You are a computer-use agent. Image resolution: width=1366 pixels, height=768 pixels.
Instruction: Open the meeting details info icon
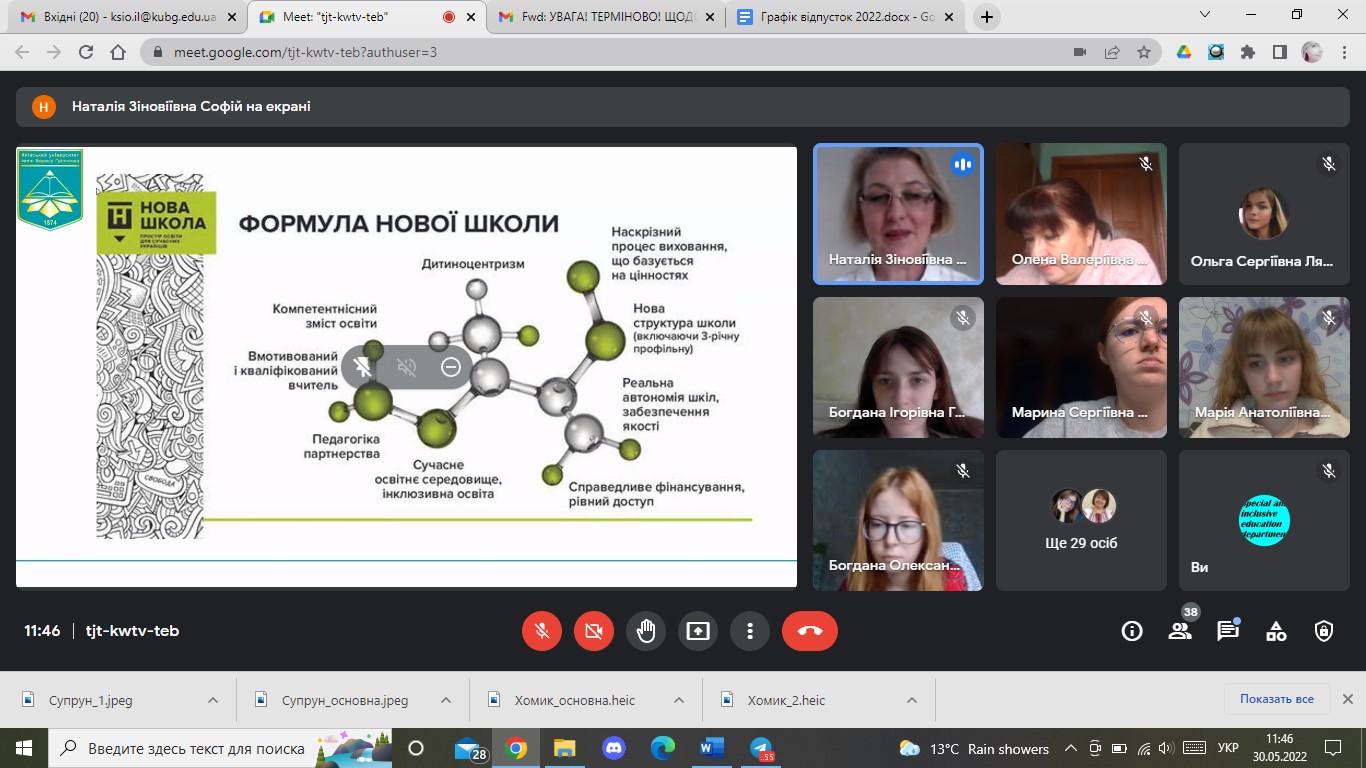[x=1132, y=631]
